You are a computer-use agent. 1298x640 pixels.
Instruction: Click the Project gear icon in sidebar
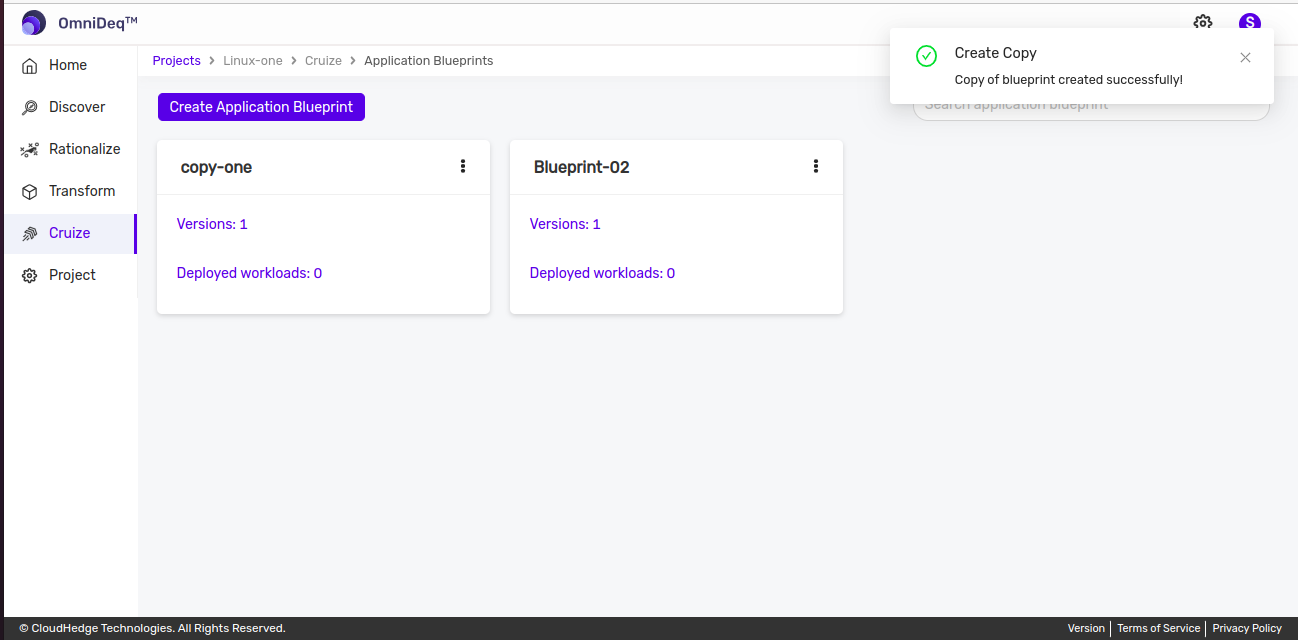[30, 275]
